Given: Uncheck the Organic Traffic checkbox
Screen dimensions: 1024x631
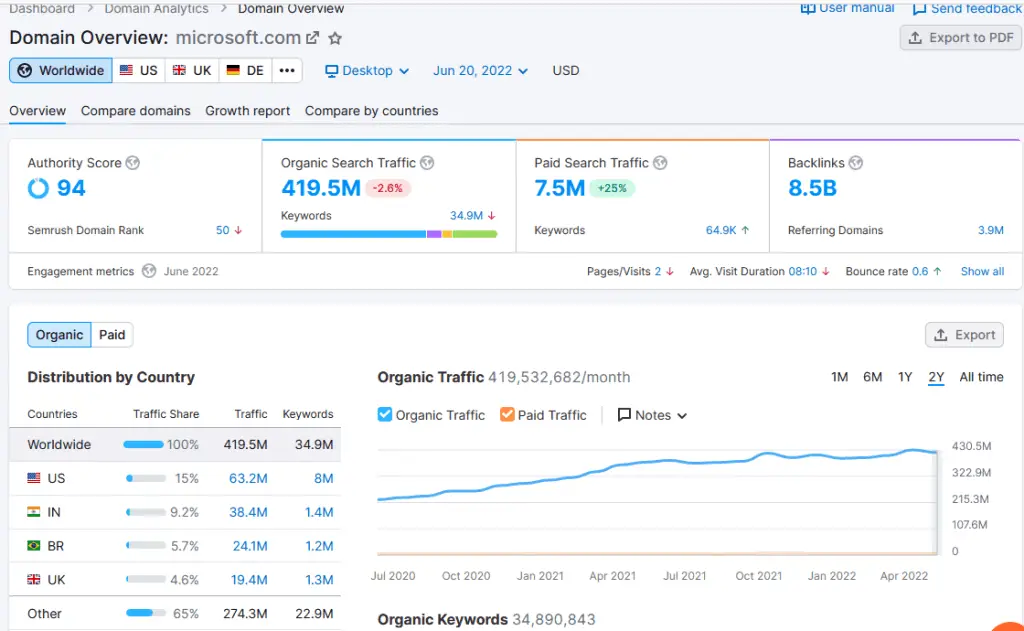Looking at the screenshot, I should 385,415.
